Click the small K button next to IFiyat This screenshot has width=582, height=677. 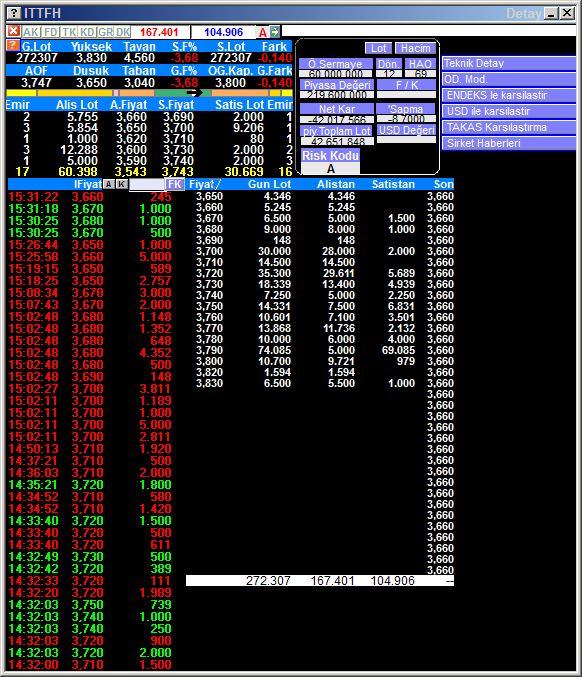122,184
